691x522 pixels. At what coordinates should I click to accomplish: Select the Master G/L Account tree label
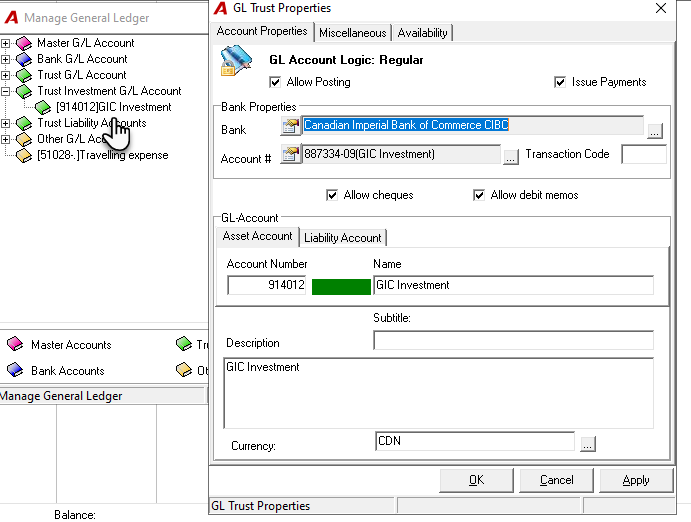[x=85, y=43]
